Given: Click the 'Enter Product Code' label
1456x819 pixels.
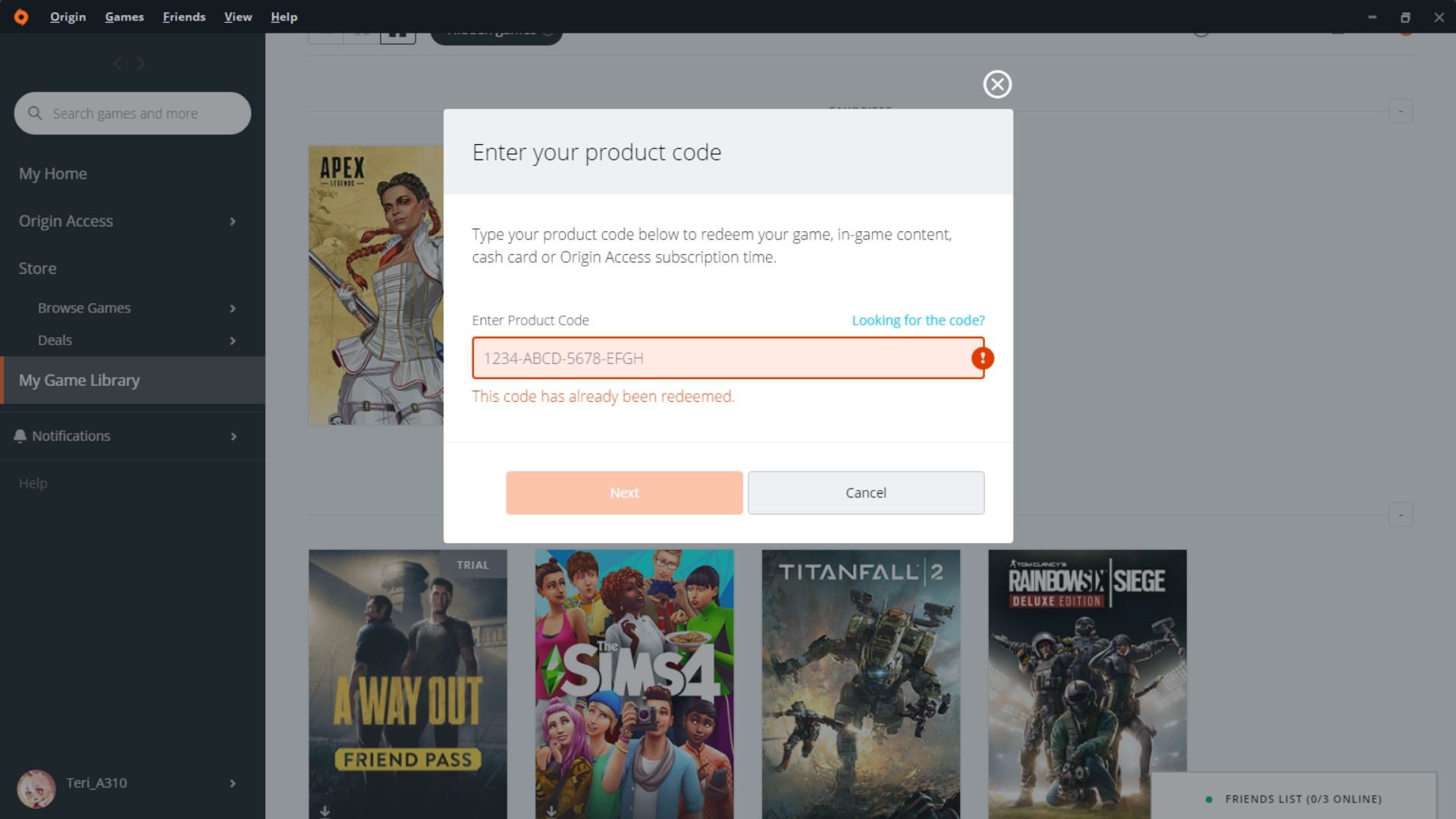Looking at the screenshot, I should [530, 320].
